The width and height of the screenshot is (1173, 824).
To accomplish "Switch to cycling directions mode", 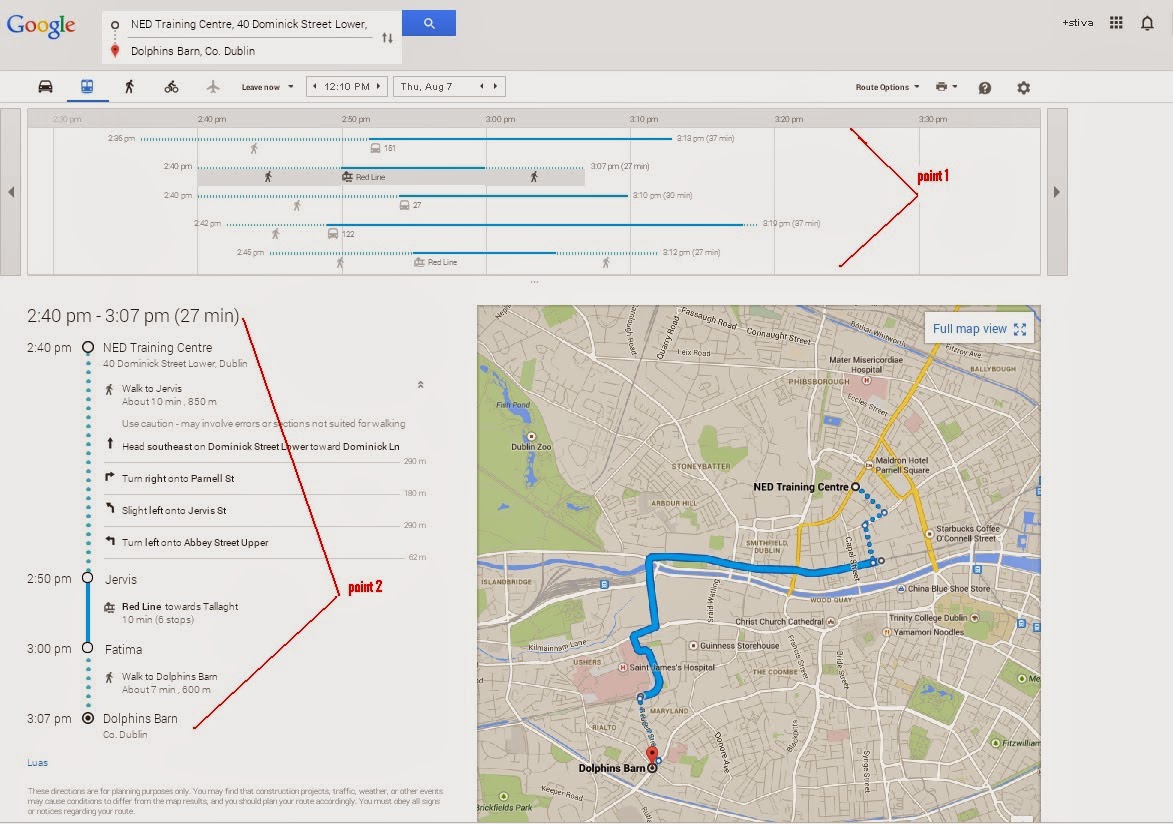I will [171, 87].
